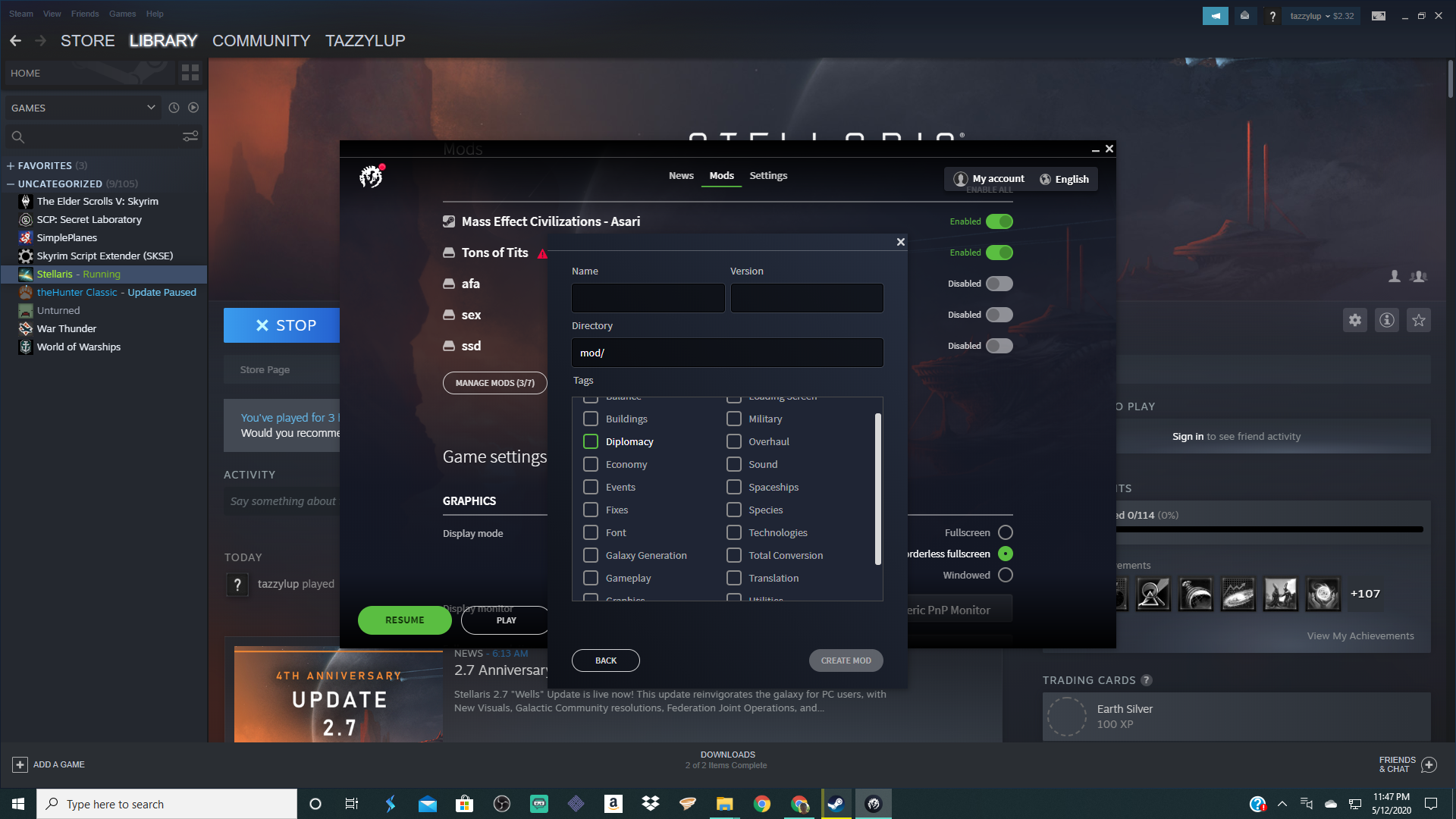Click the Manage Mods (3/7) button

click(494, 383)
